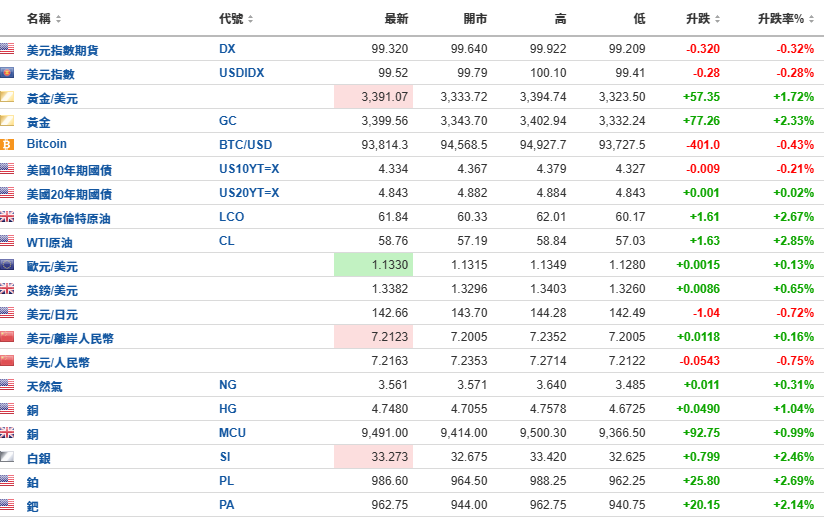Click US flag icon beside 美元/日元
This screenshot has height=520, width=824.
(x=7, y=313)
